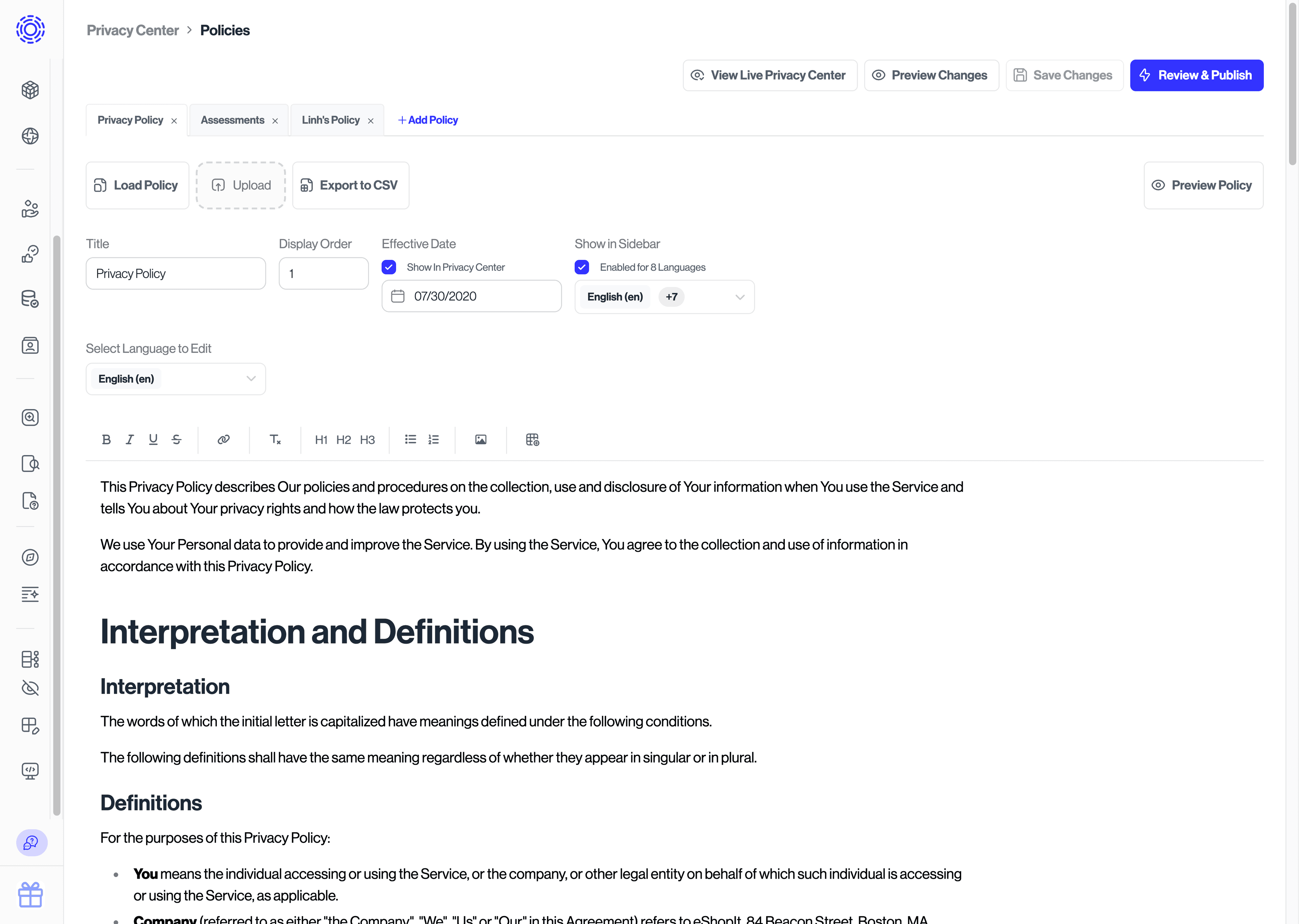Viewport: 1299px width, 924px height.
Task: Toggle bold formatting in the editor
Action: (x=106, y=439)
